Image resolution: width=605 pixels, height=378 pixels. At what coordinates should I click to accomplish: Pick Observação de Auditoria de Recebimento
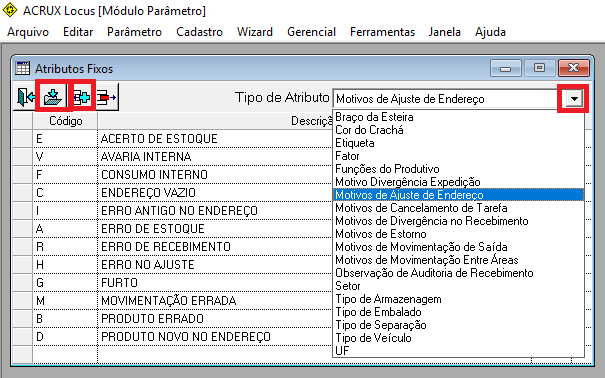pyautogui.click(x=458, y=273)
